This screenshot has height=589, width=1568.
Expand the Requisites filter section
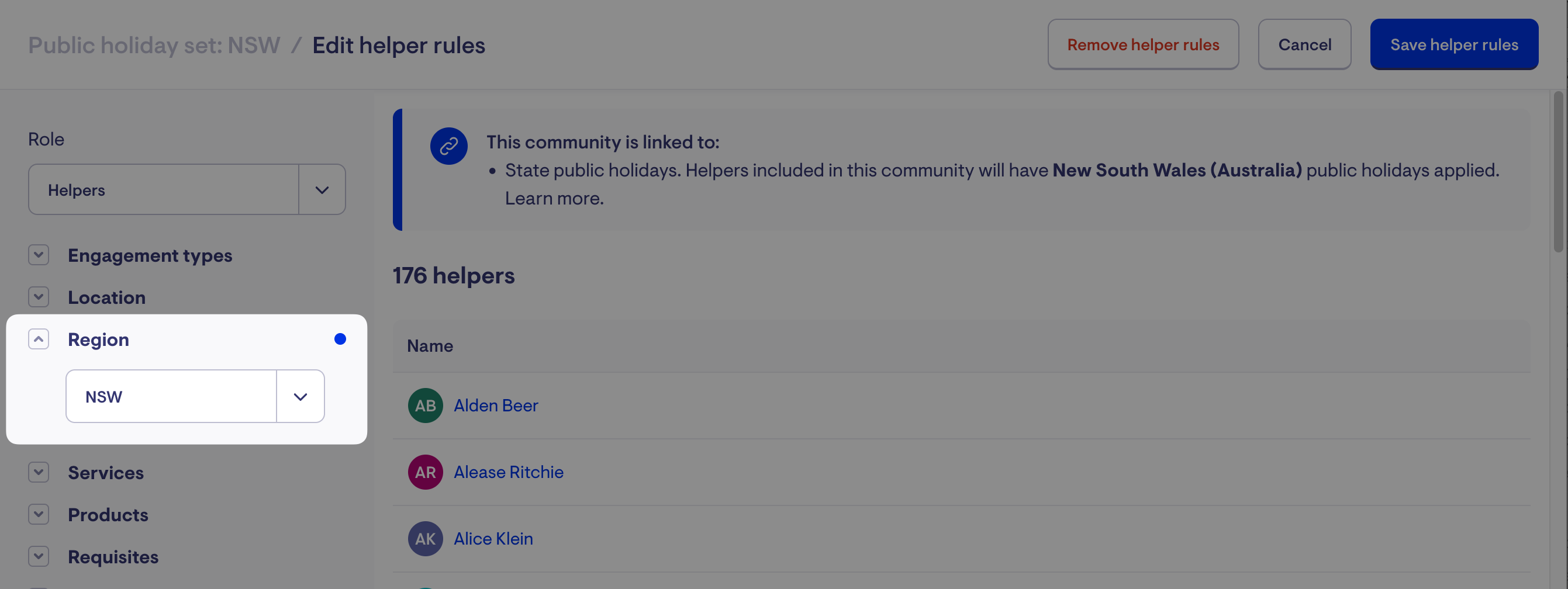point(39,556)
